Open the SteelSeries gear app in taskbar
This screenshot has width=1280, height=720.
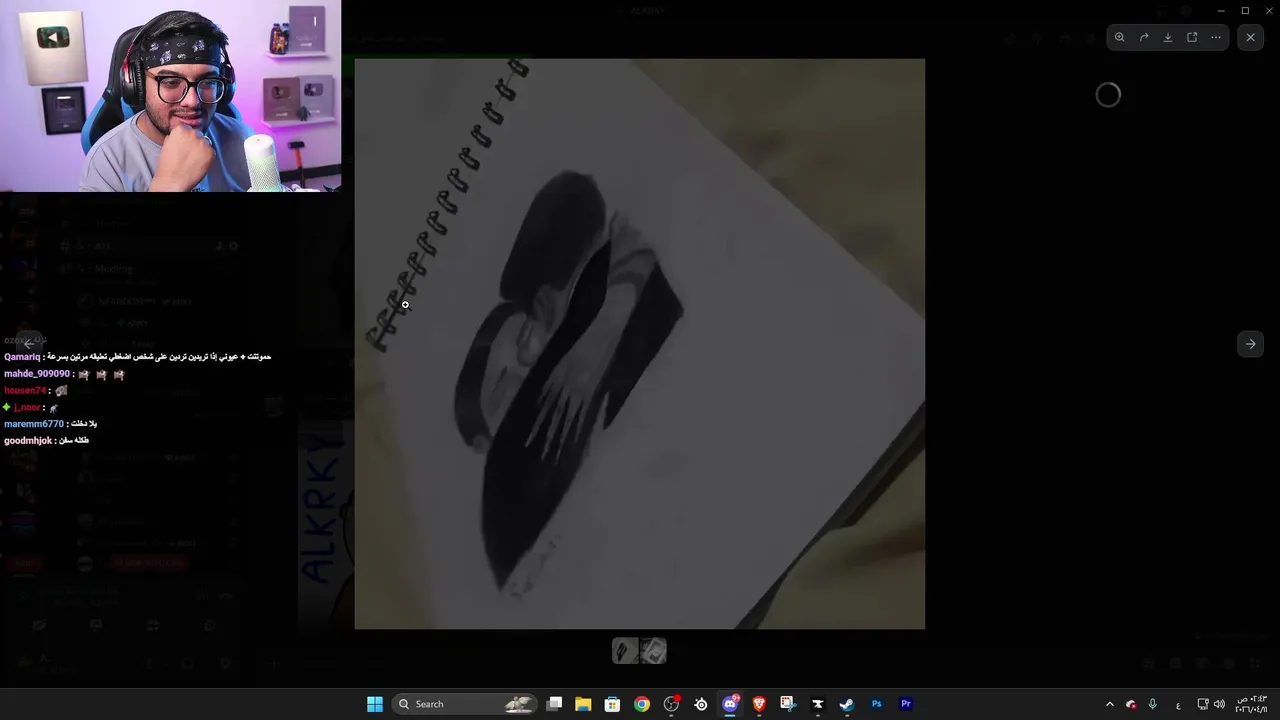[701, 704]
